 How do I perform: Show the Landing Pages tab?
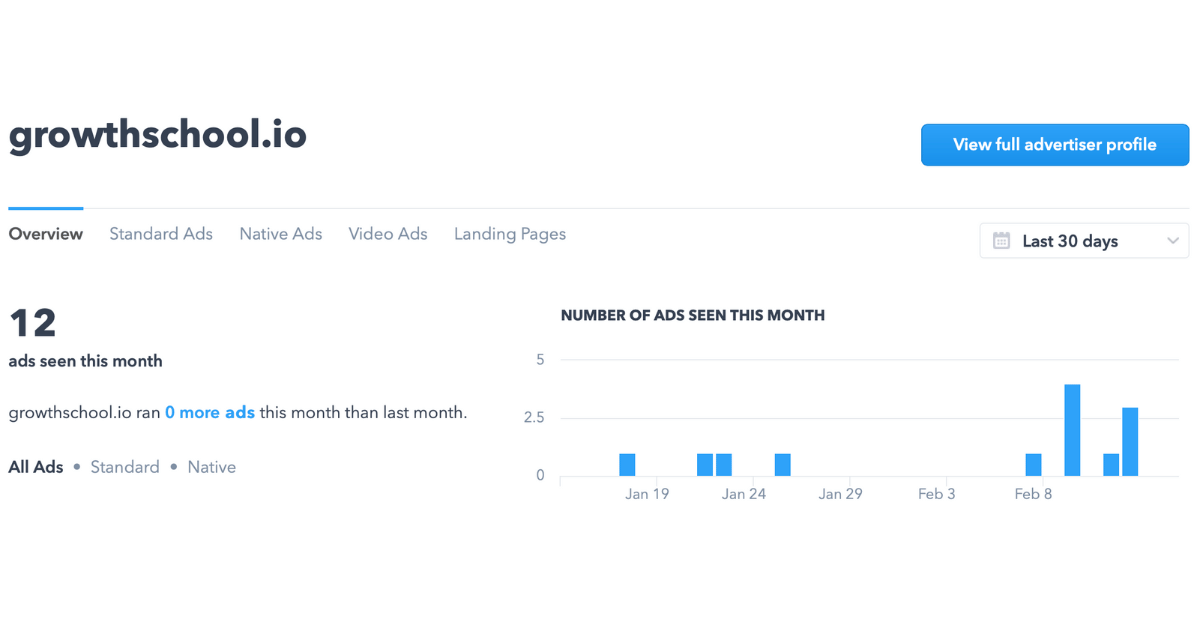point(510,234)
